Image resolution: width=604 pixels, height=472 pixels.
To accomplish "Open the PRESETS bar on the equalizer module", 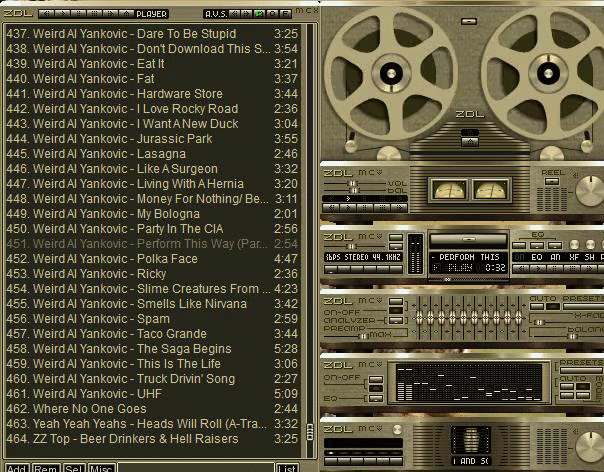I will 584,306.
